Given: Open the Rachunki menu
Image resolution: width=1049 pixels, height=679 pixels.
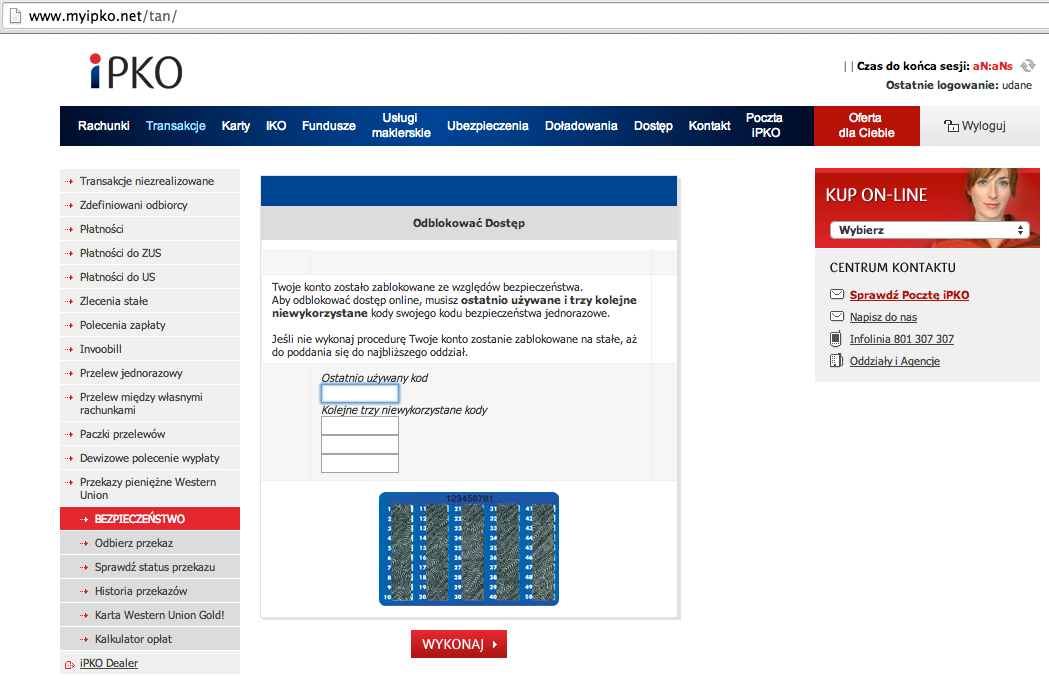Looking at the screenshot, I should 104,126.
